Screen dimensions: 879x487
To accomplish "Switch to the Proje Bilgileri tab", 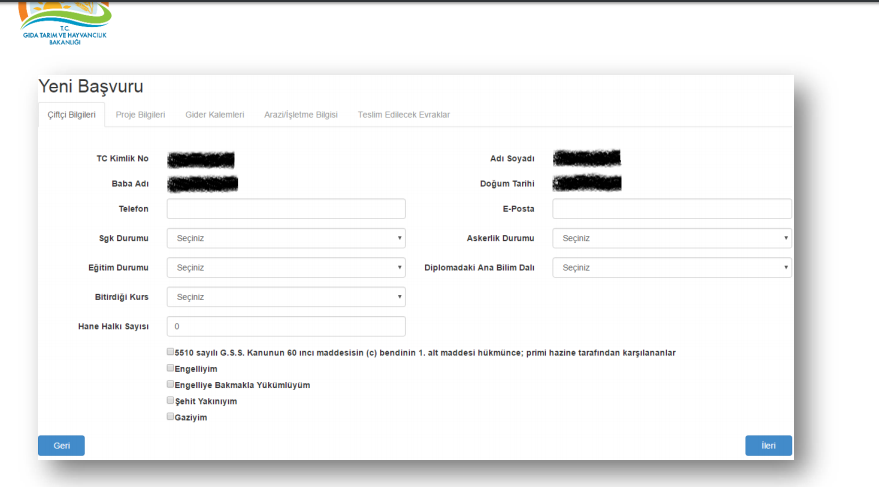I will 140,115.
